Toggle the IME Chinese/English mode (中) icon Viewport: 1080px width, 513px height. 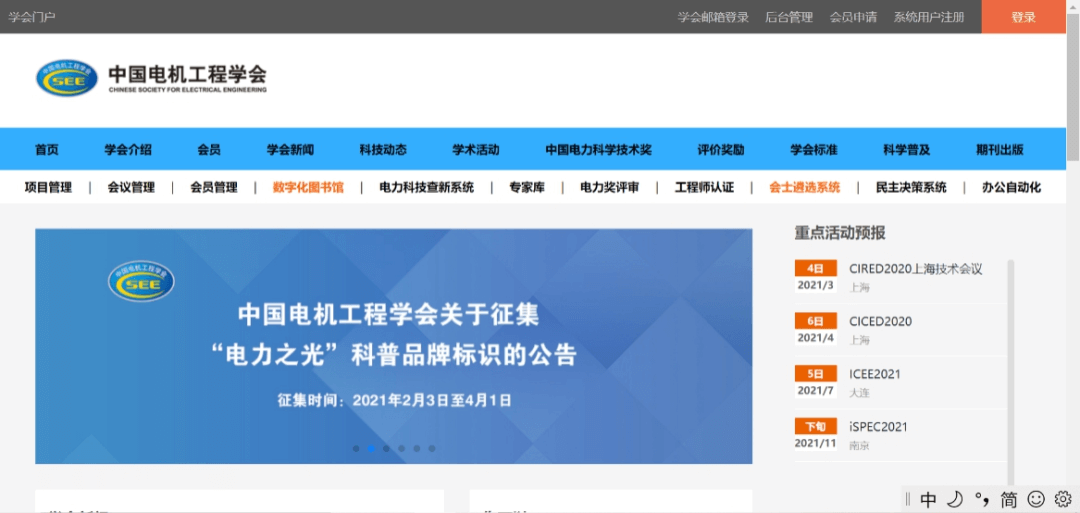[x=928, y=499]
